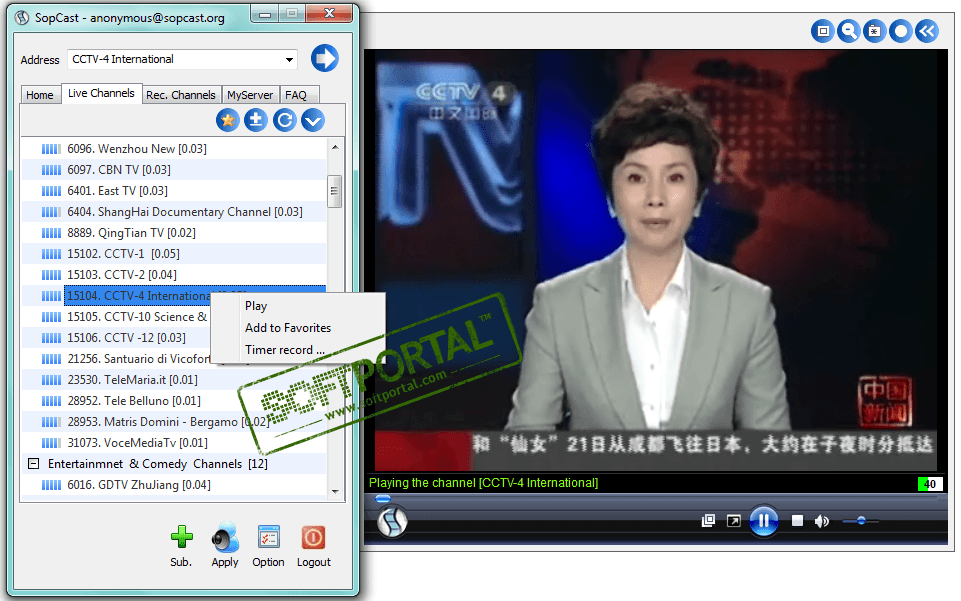Click the Sub. label
Image resolution: width=961 pixels, height=601 pixels.
[x=181, y=562]
